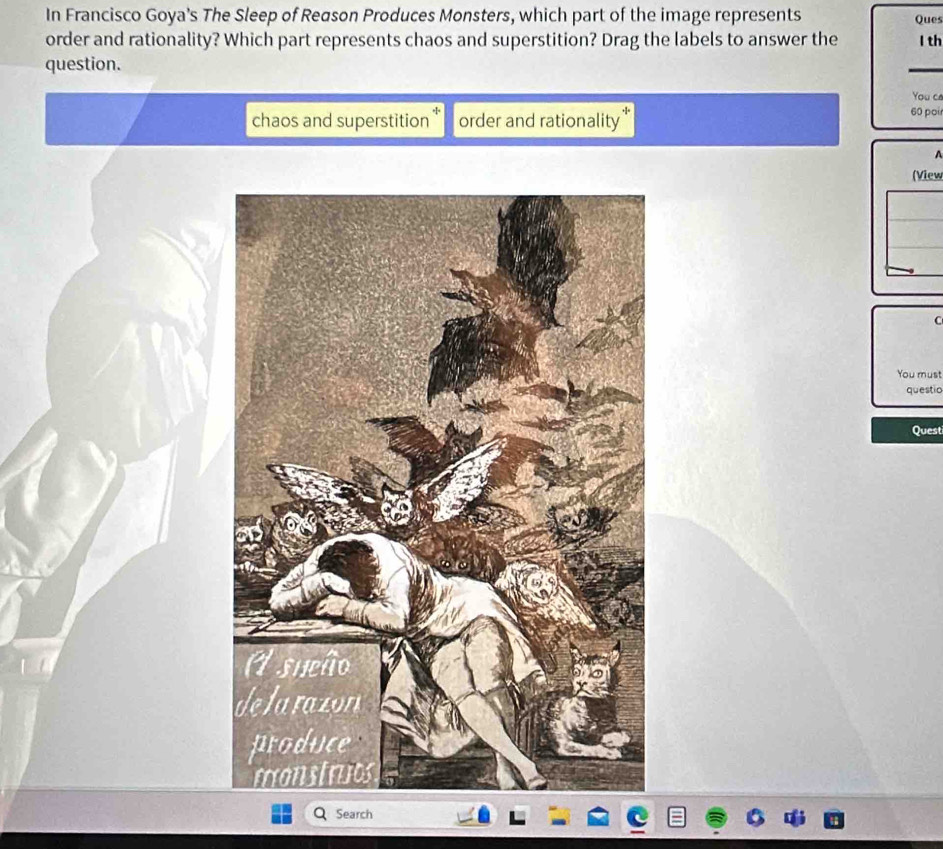Screen dimensions: 943x849
Task: Switch to the Microsoft Edge taskbar icon
Action: pos(637,817)
